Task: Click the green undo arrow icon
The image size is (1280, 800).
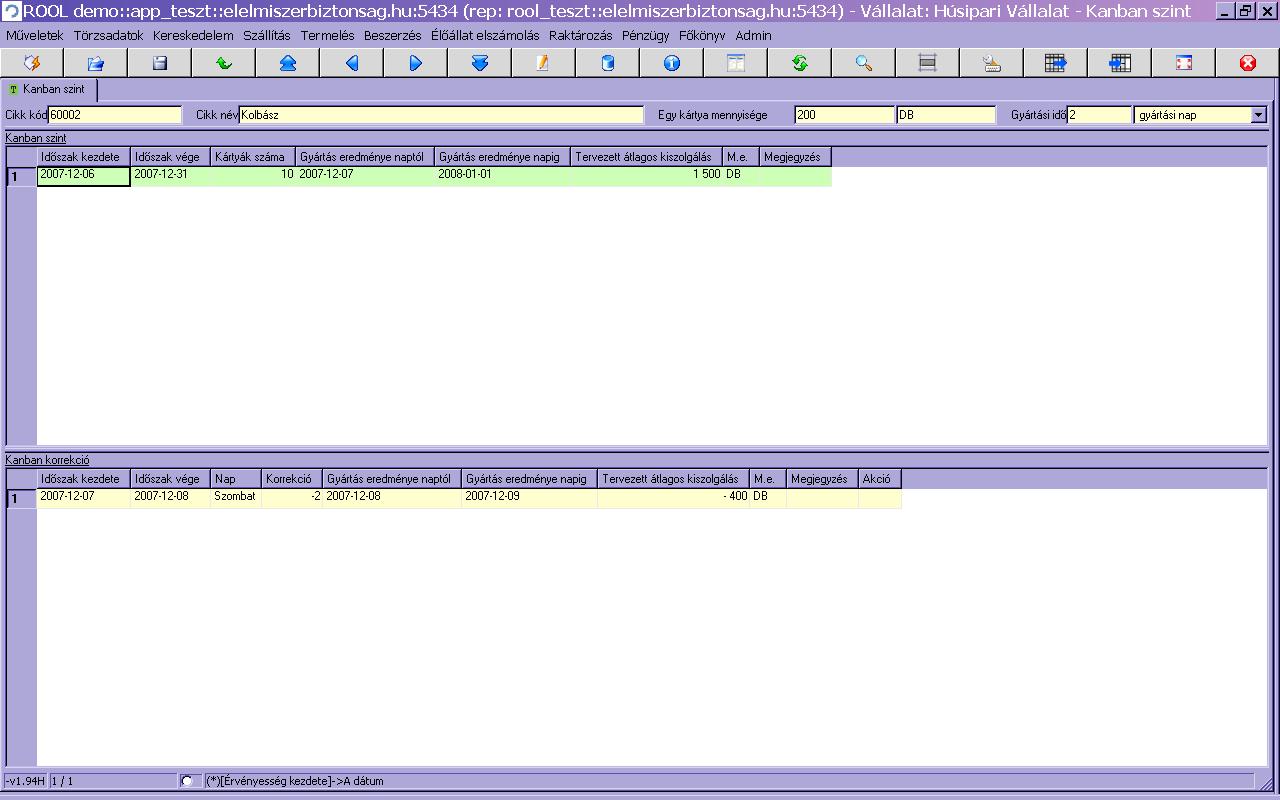Action: pyautogui.click(x=224, y=63)
